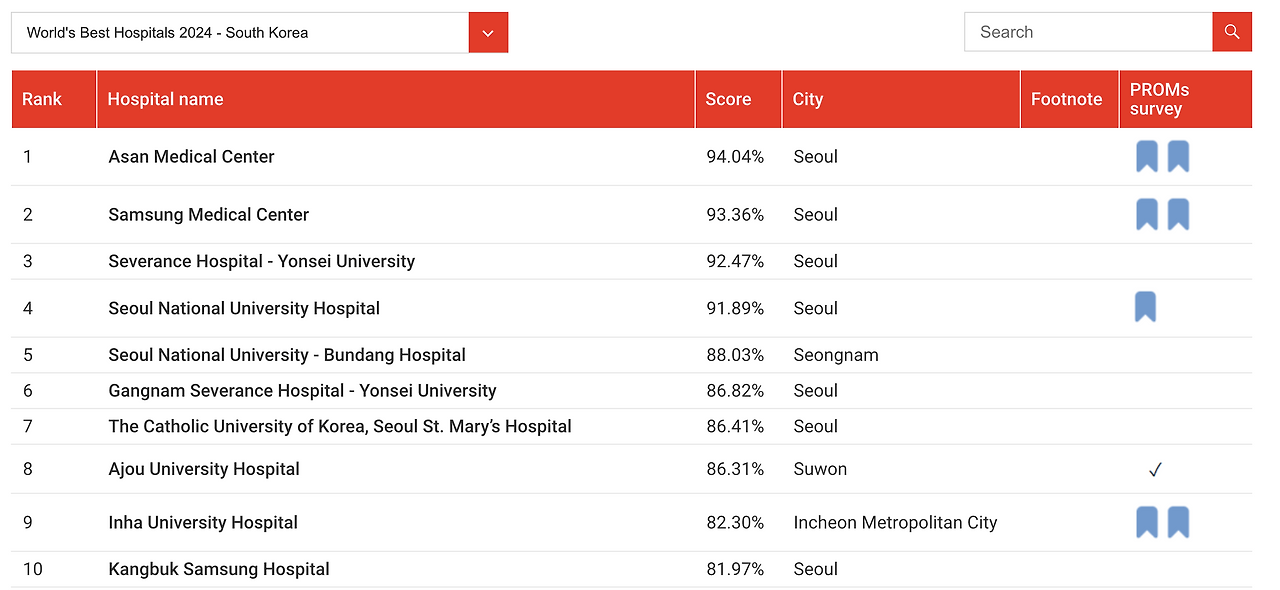Click first PROMs ribbon for Inha University Hospital

[1146, 522]
